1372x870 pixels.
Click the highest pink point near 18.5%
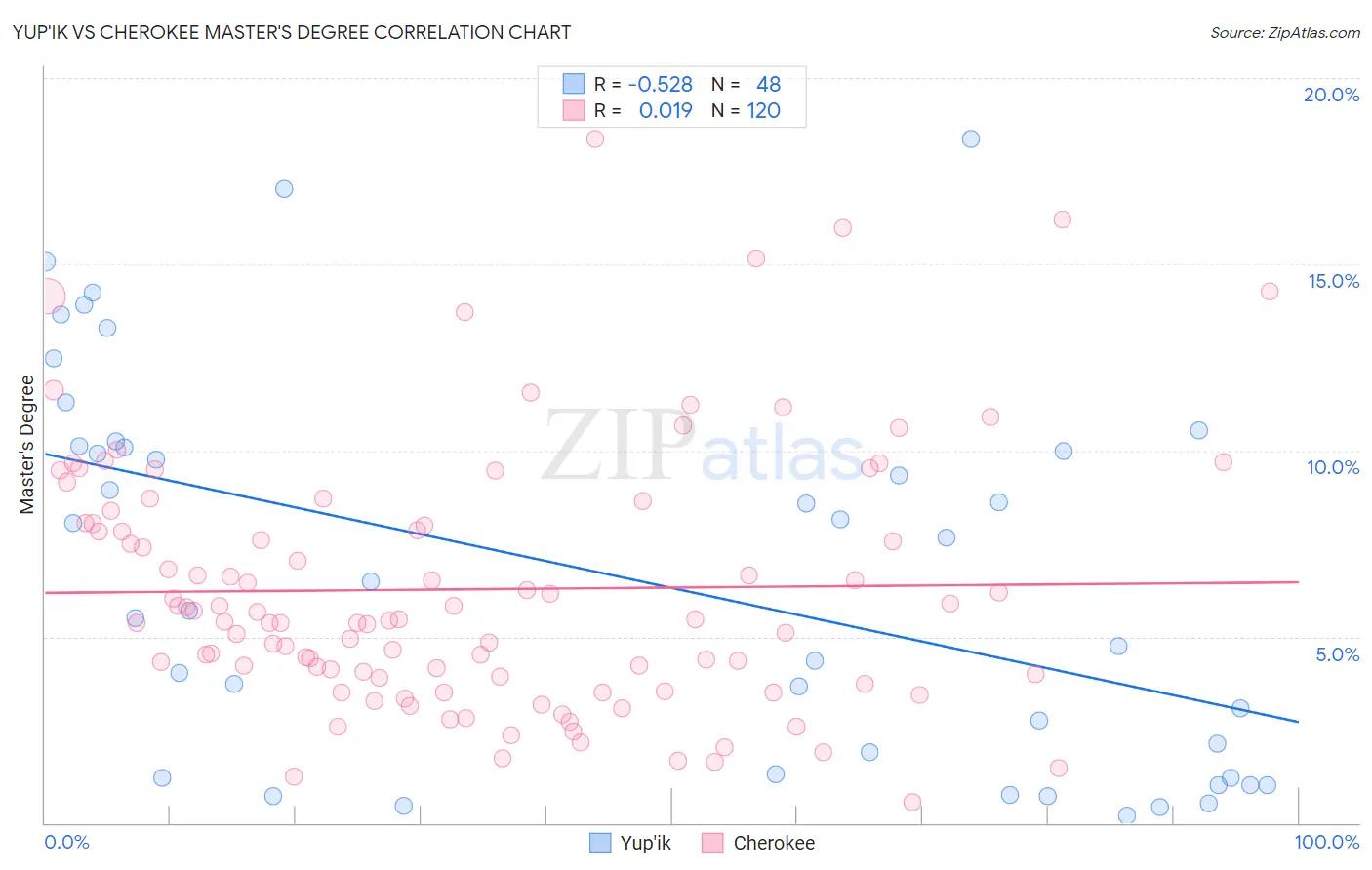click(x=595, y=138)
